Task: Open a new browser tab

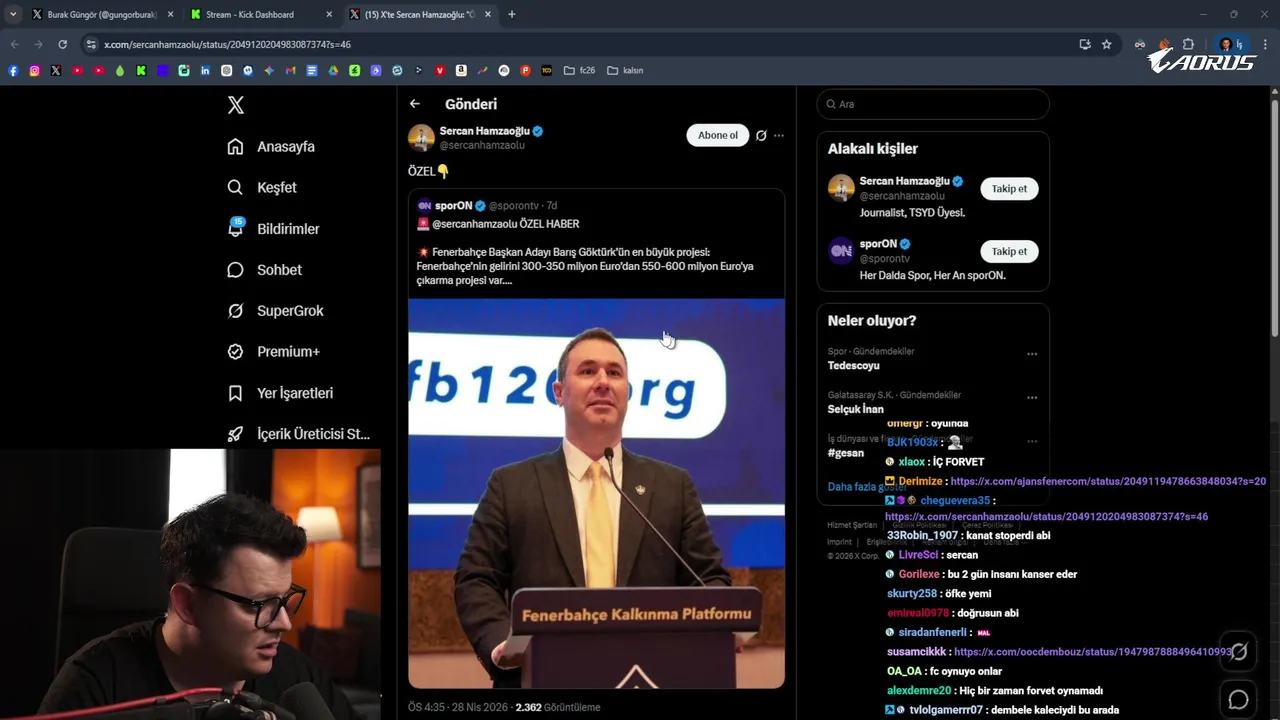Action: (x=512, y=15)
